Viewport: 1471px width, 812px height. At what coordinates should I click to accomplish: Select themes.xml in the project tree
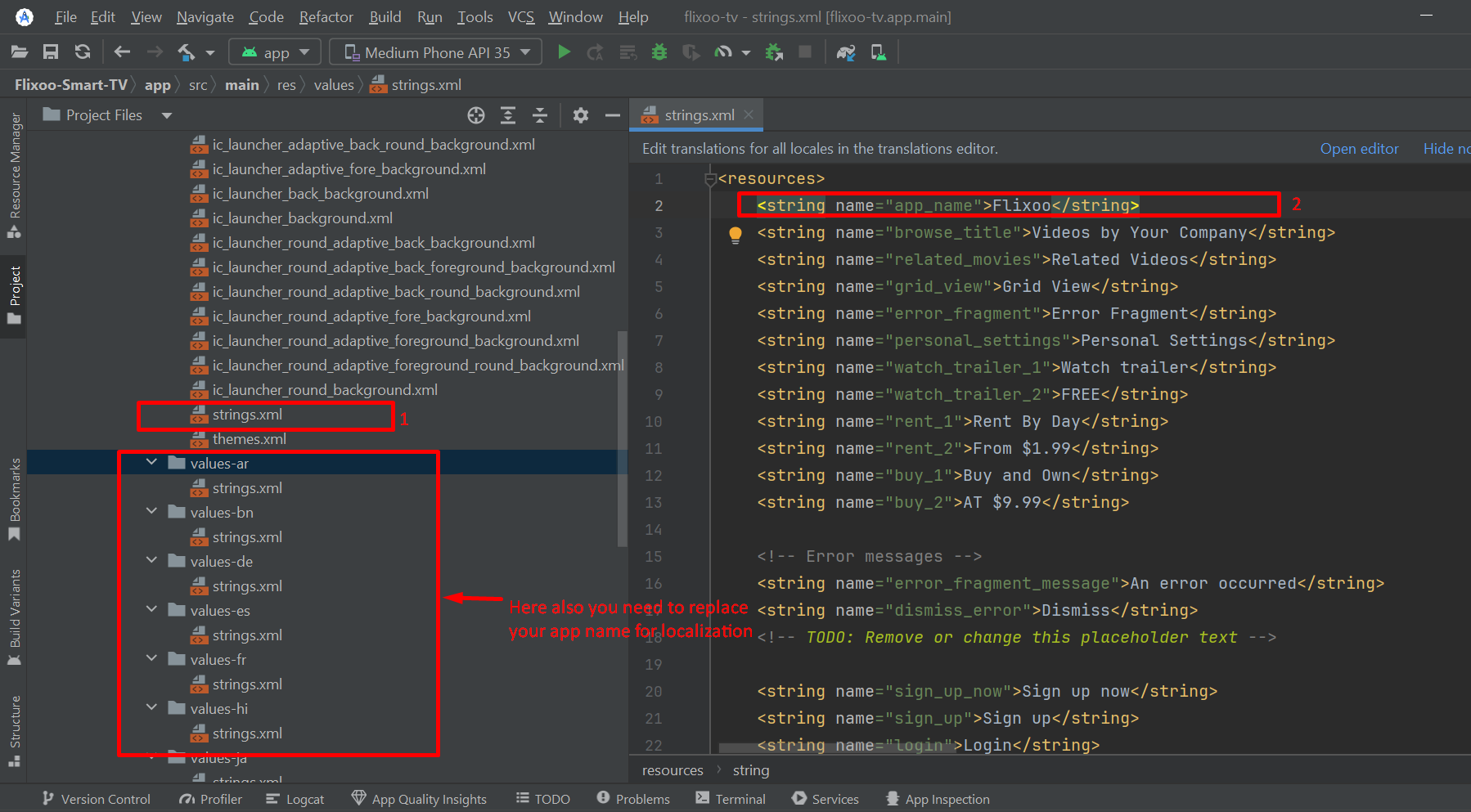[x=249, y=439]
